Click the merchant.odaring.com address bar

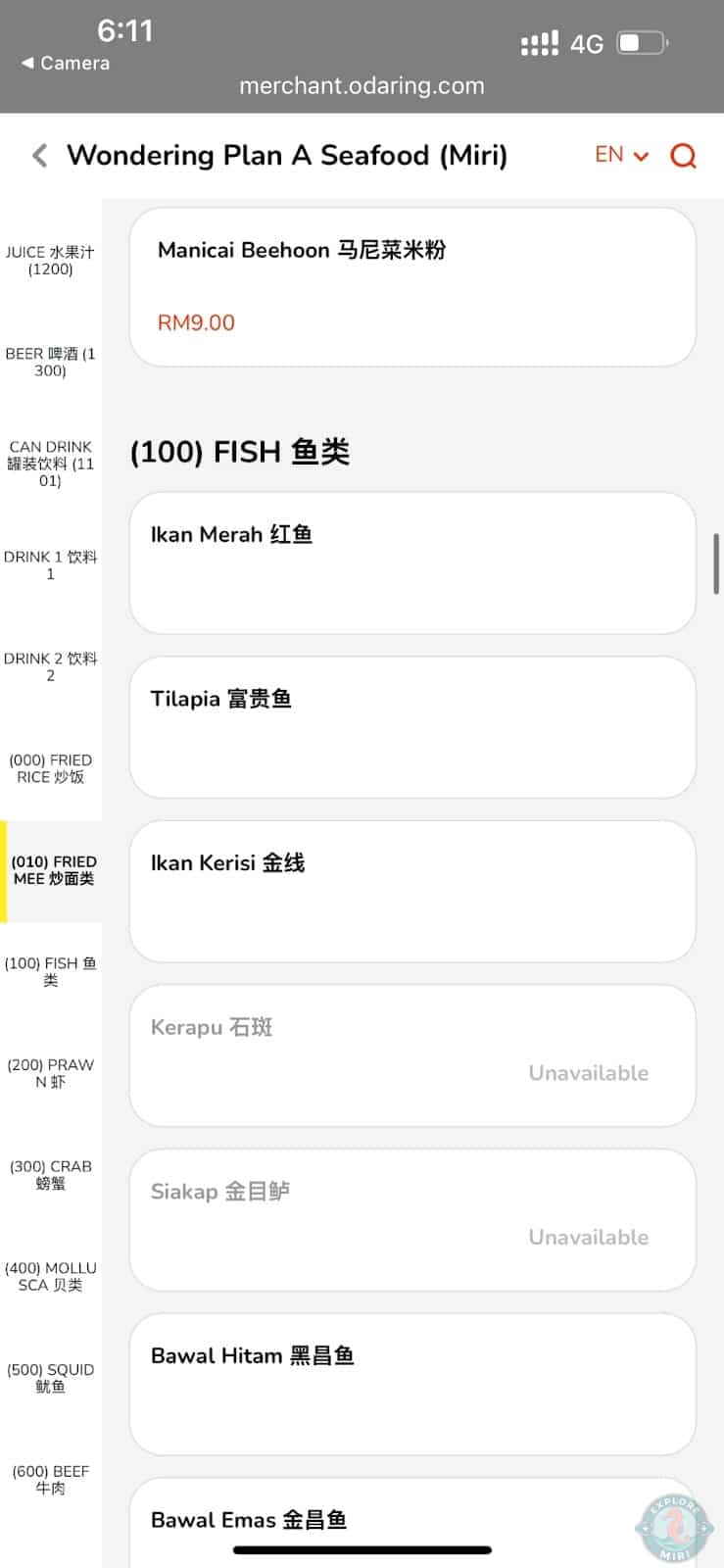click(362, 86)
